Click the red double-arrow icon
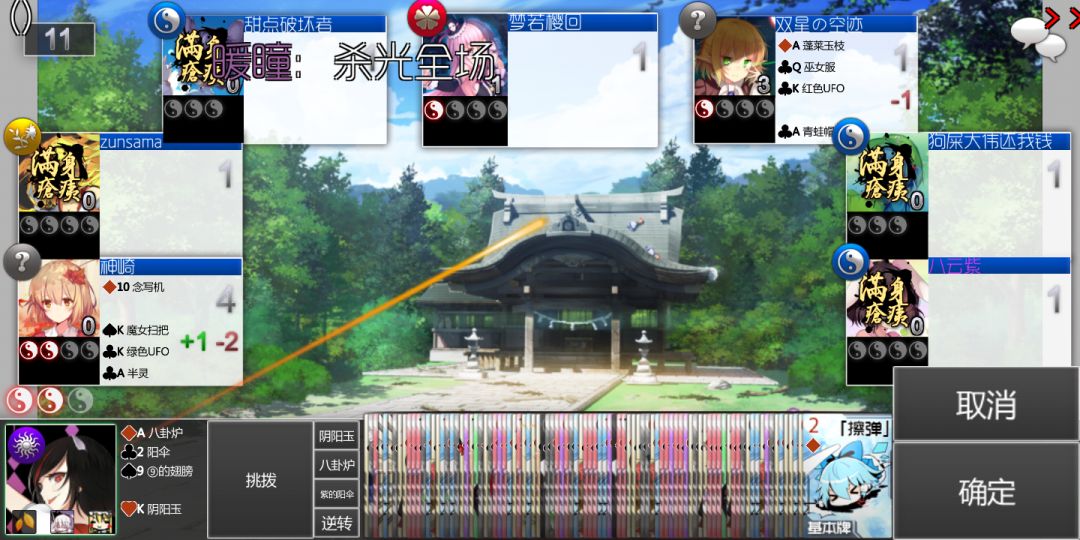 (1059, 19)
